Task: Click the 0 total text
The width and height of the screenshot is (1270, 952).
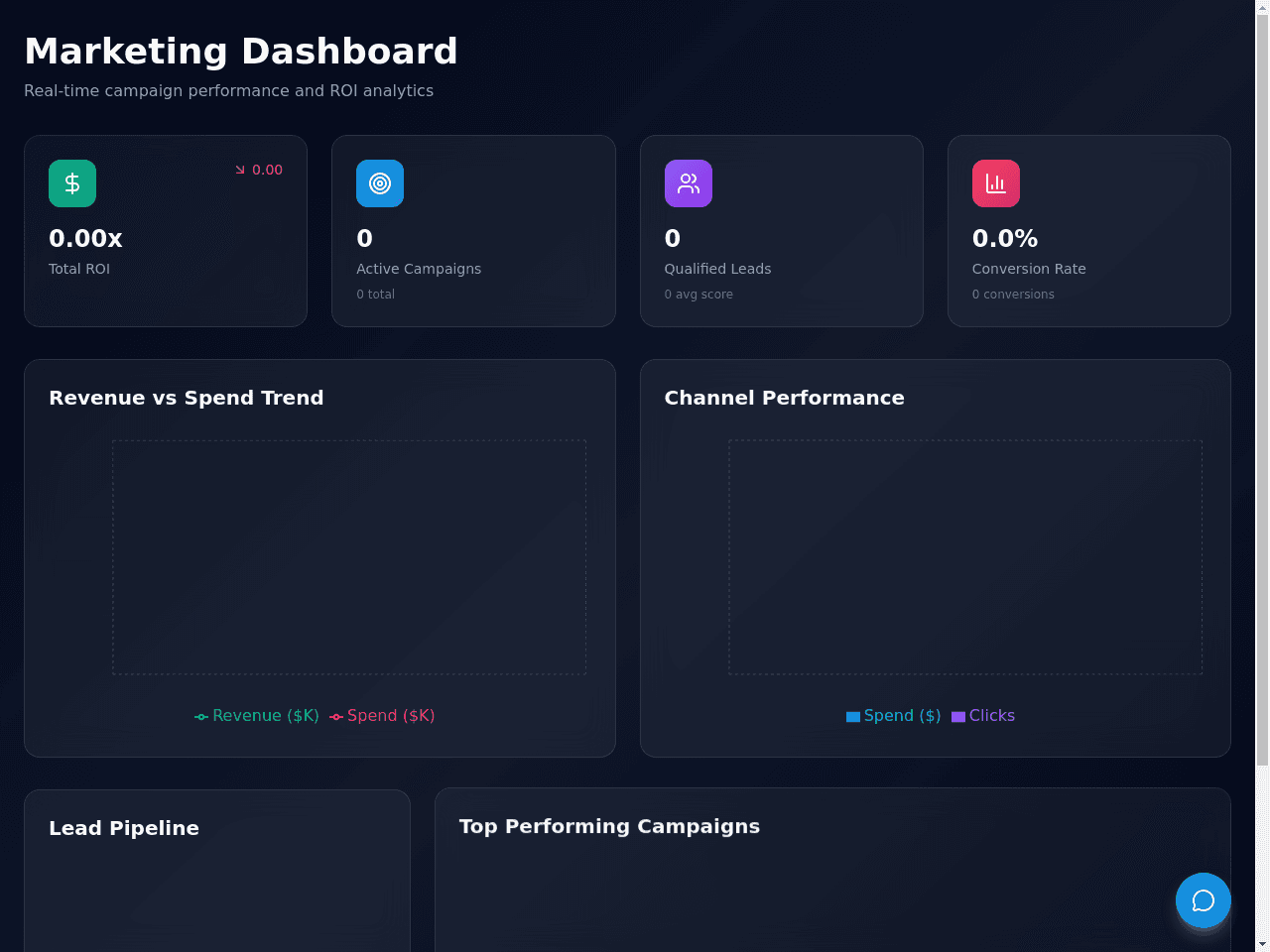Action: click(x=375, y=295)
